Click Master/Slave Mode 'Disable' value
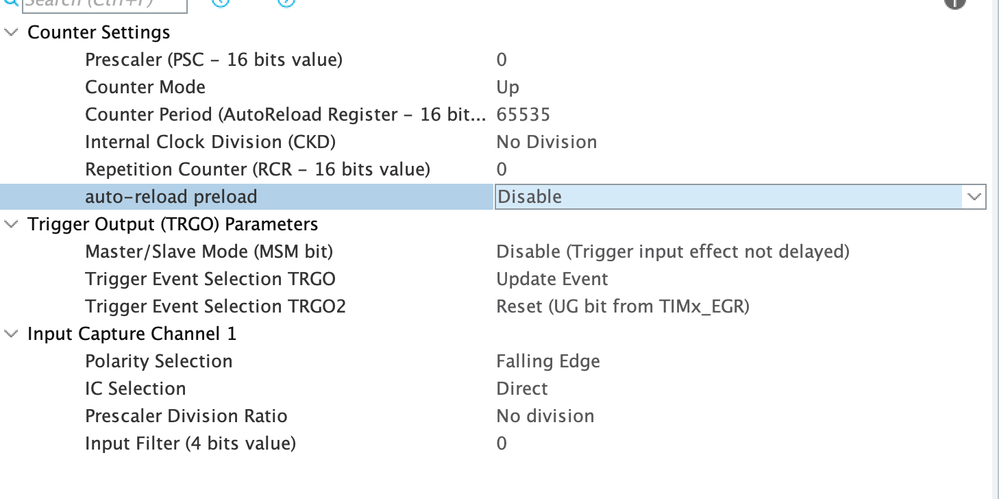 (x=672, y=252)
